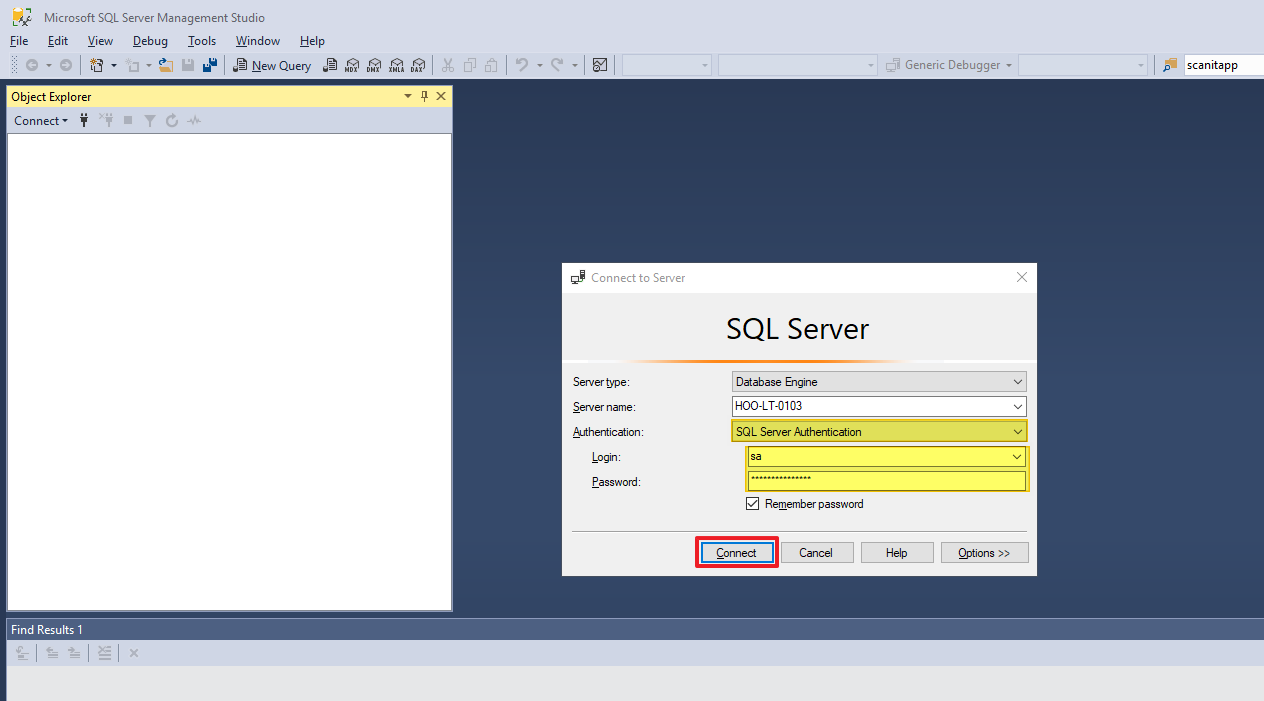Open the Generic Debugger dropdown
Image resolution: width=1264 pixels, height=701 pixels.
[950, 65]
